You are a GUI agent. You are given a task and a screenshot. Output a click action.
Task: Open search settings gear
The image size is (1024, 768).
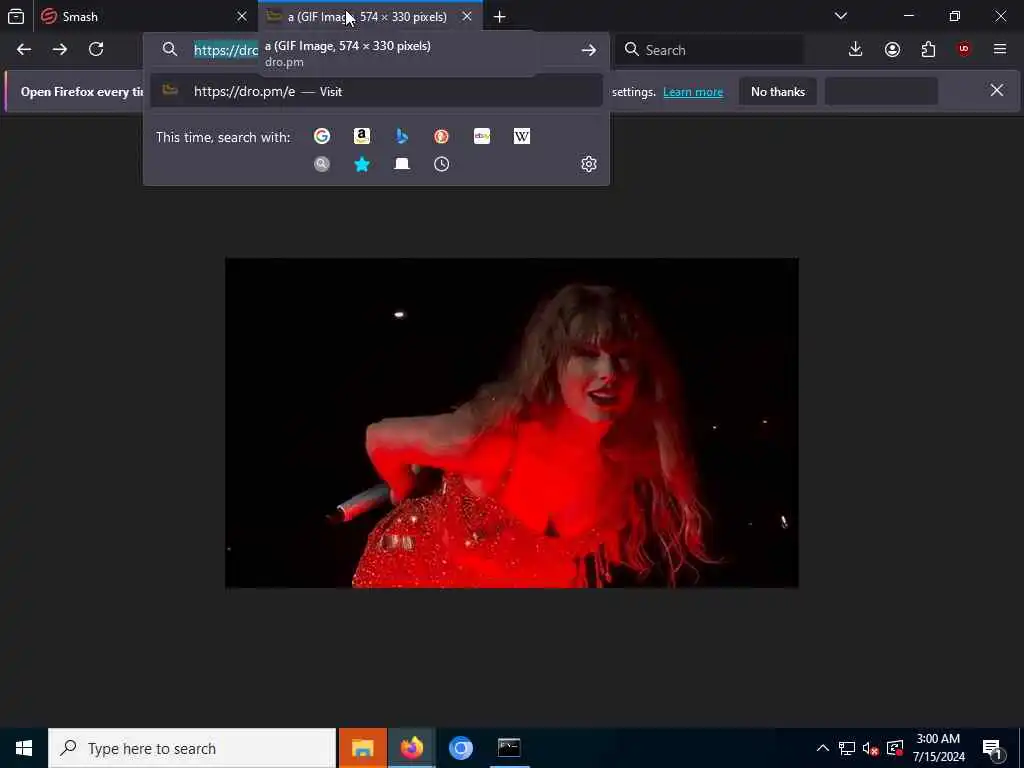coord(588,164)
